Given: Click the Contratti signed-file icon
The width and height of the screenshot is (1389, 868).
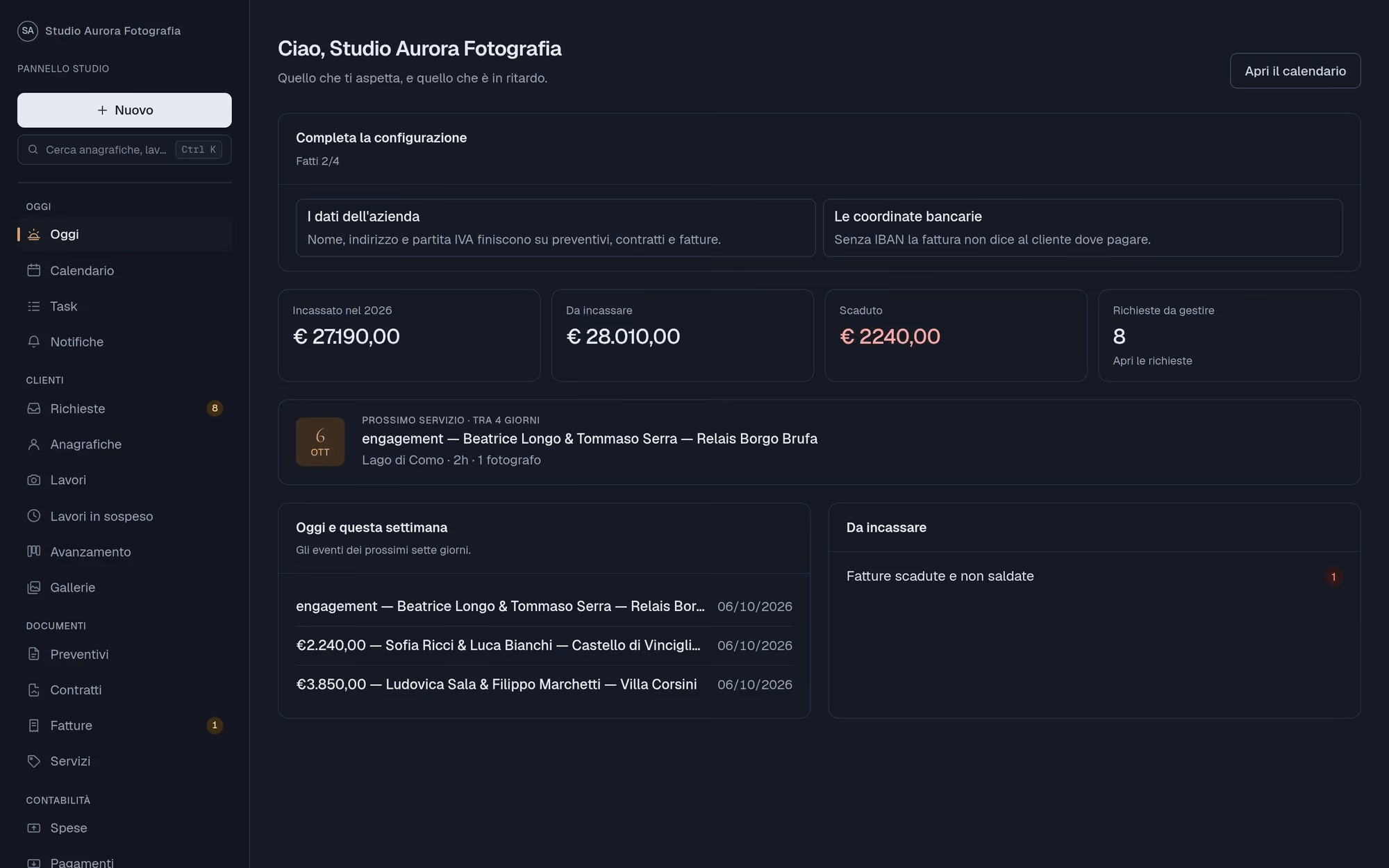Looking at the screenshot, I should (x=33, y=690).
